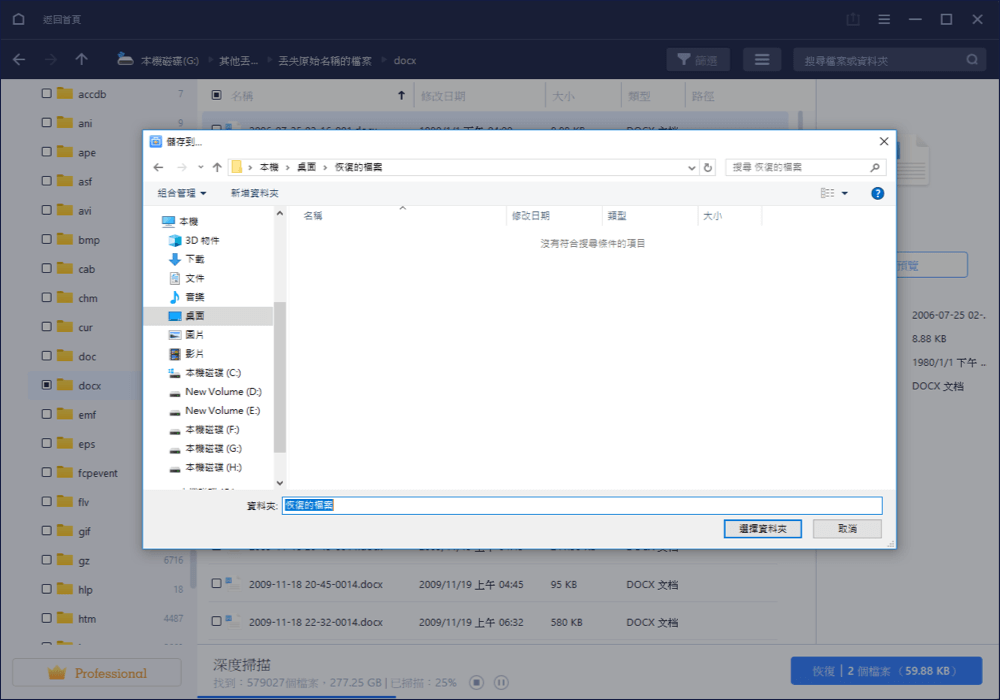
Task: Open help in save dialog
Action: [878, 193]
